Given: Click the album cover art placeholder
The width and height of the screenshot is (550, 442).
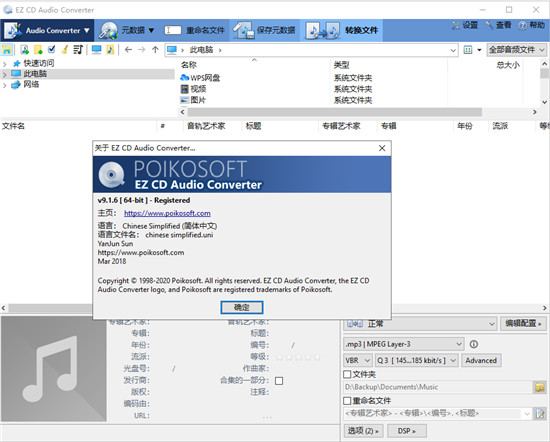Looking at the screenshot, I should coord(54,368).
